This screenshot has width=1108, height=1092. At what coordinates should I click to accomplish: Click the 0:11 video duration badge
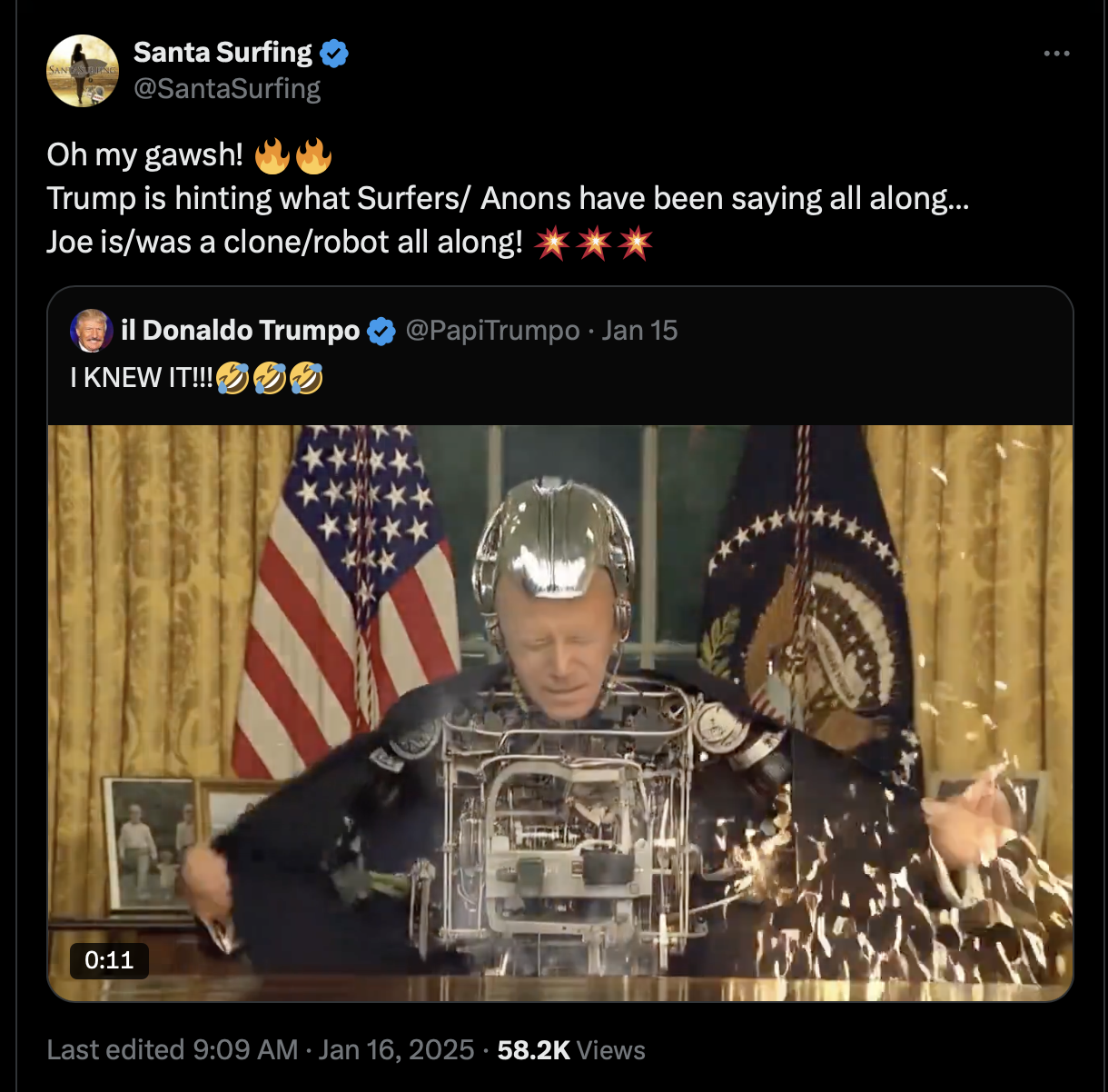point(109,960)
